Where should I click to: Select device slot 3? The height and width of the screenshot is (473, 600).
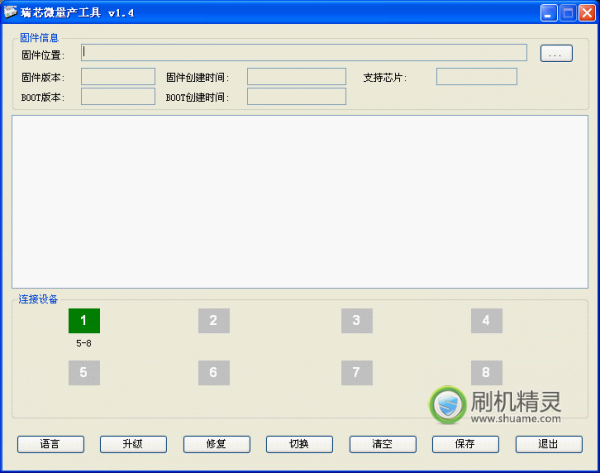coord(357,320)
